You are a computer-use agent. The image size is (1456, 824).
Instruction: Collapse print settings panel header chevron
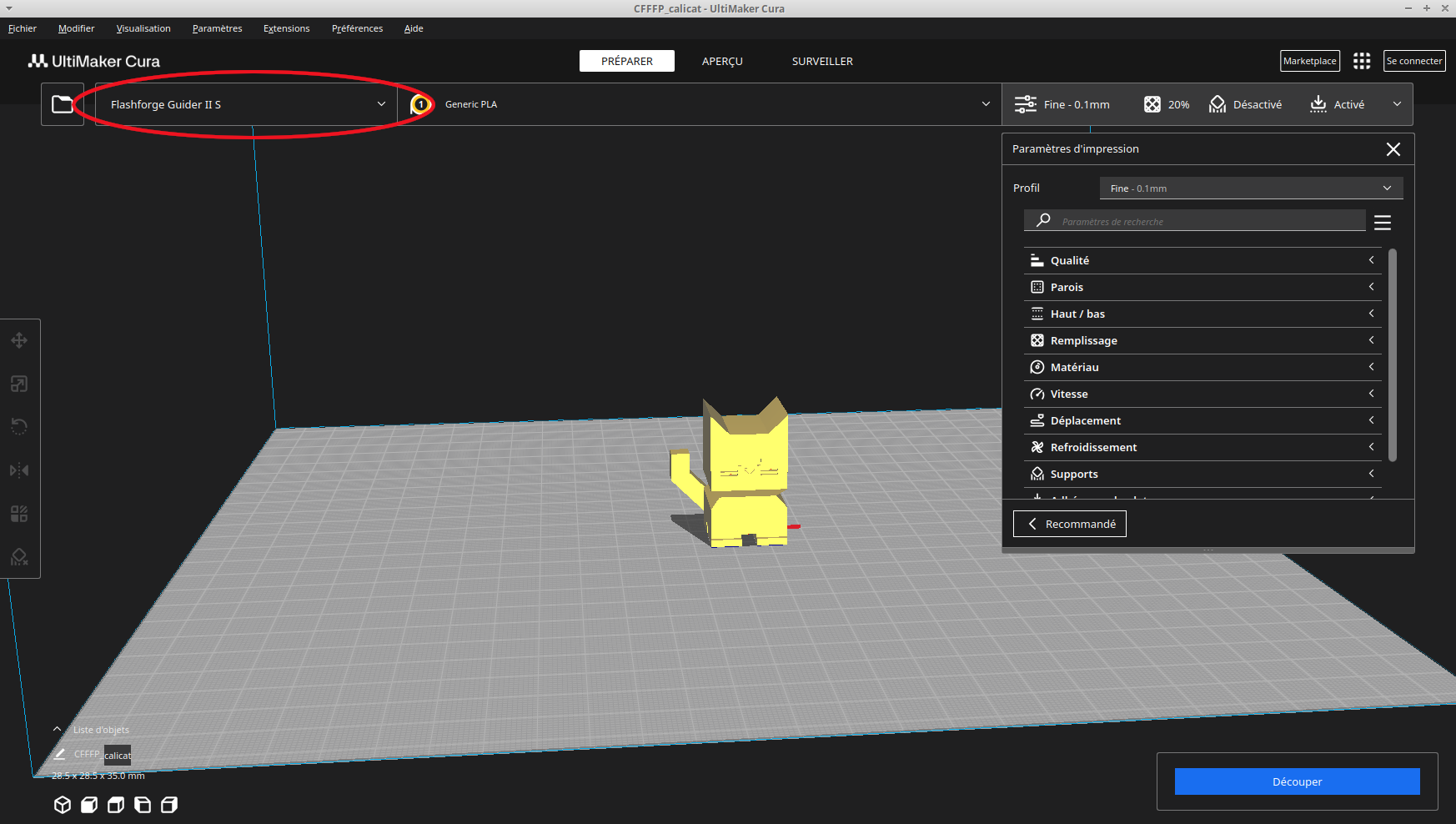1397,104
